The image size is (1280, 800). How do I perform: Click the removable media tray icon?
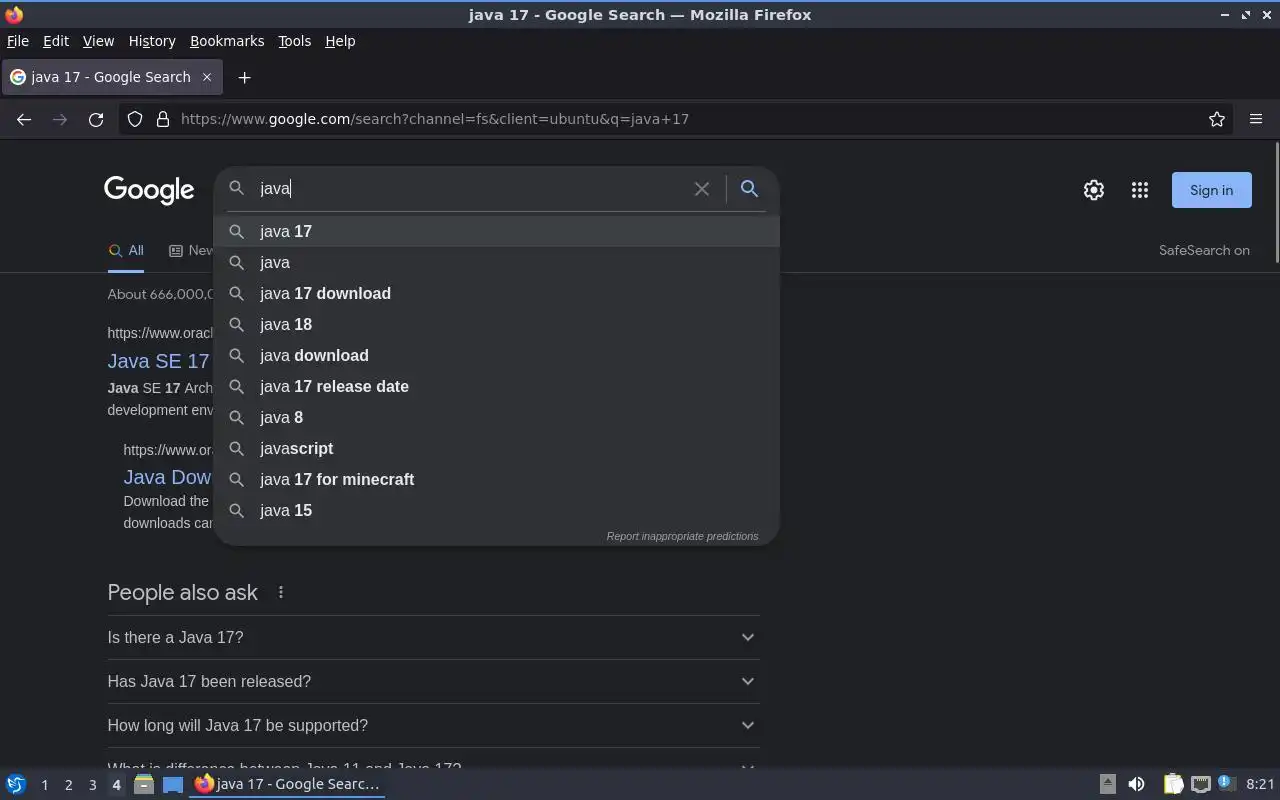(1107, 784)
